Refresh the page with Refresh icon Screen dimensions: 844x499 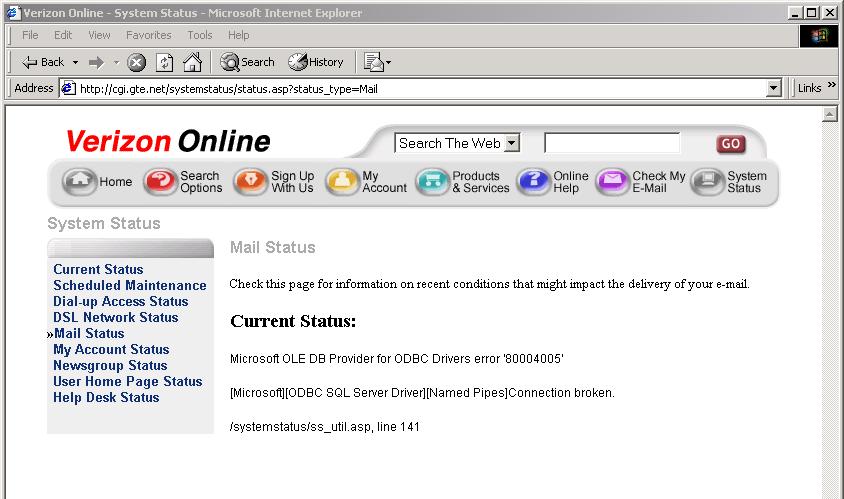(x=164, y=62)
